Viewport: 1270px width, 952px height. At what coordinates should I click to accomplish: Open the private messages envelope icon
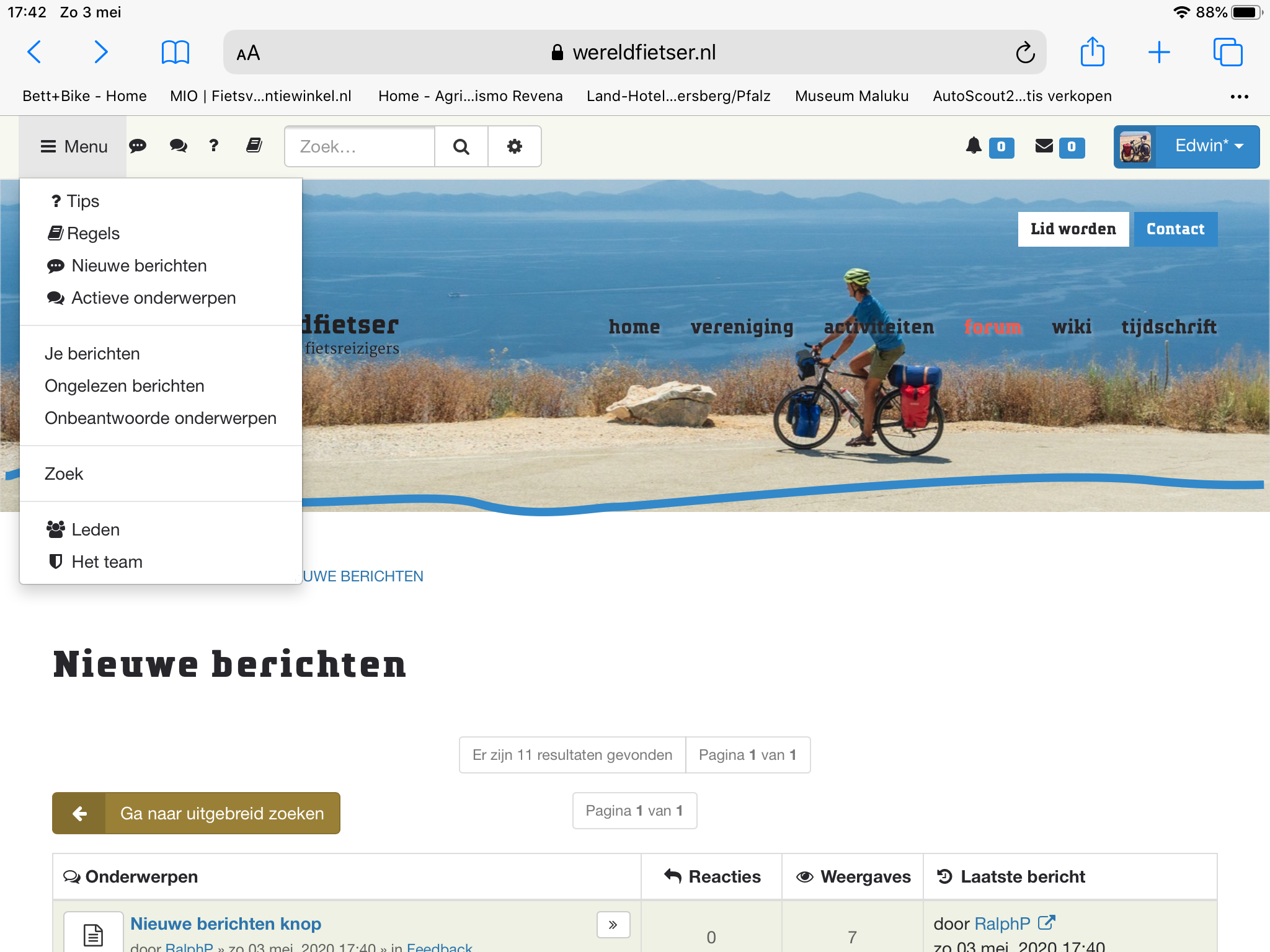tap(1044, 146)
